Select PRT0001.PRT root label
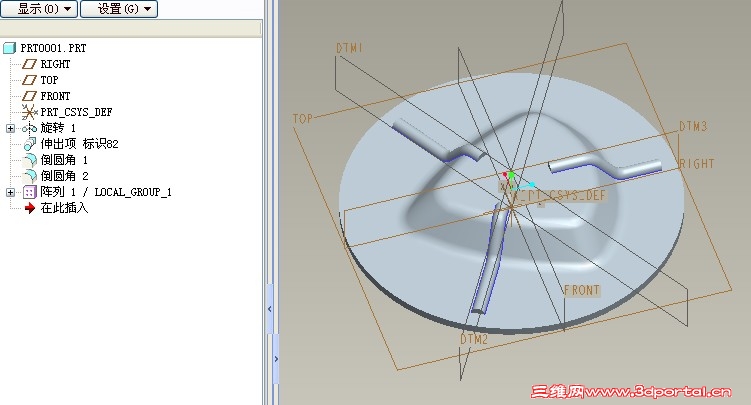The height and width of the screenshot is (405, 751). [53, 48]
